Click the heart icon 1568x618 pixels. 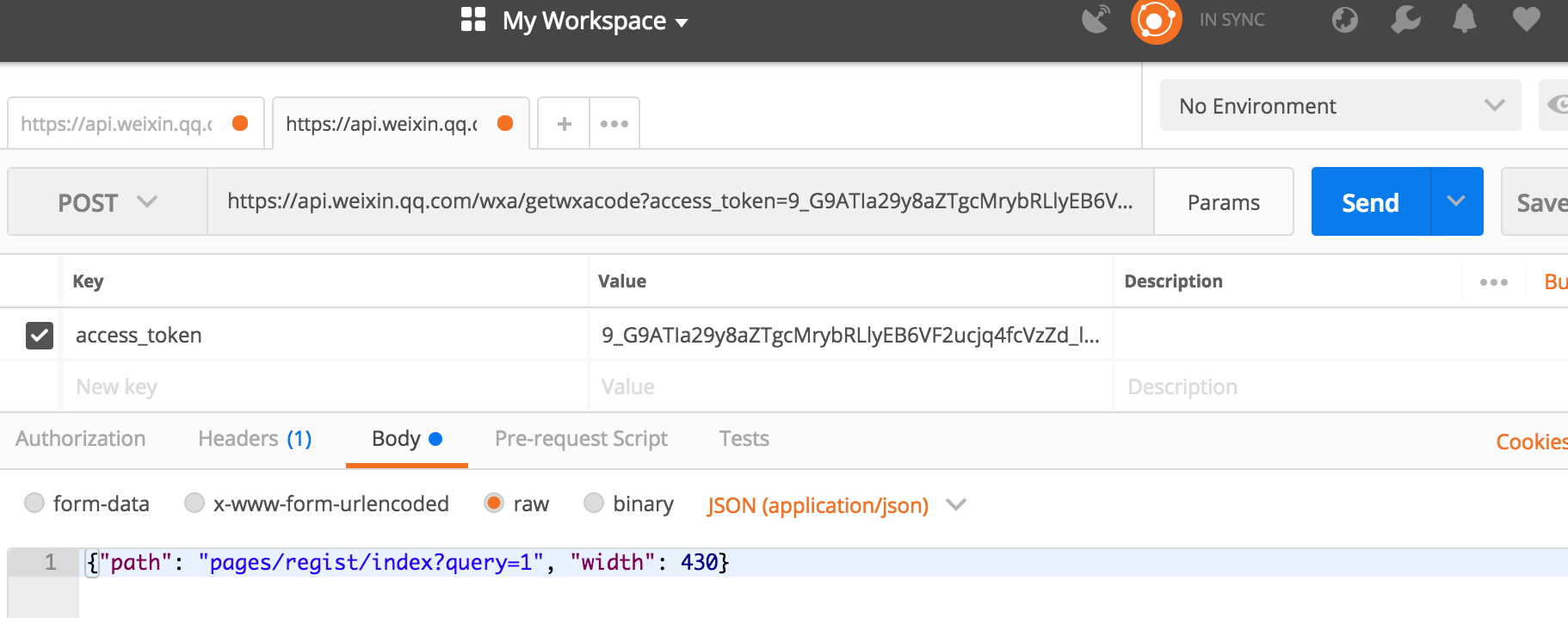[x=1527, y=19]
